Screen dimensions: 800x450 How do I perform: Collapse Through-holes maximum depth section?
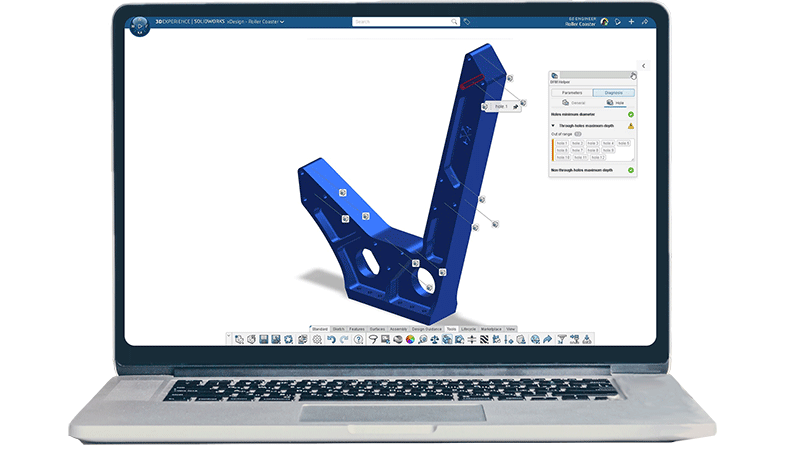553,126
